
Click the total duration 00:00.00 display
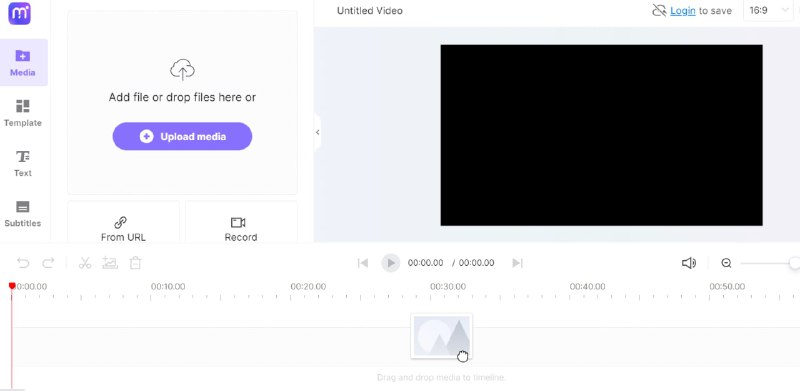477,263
